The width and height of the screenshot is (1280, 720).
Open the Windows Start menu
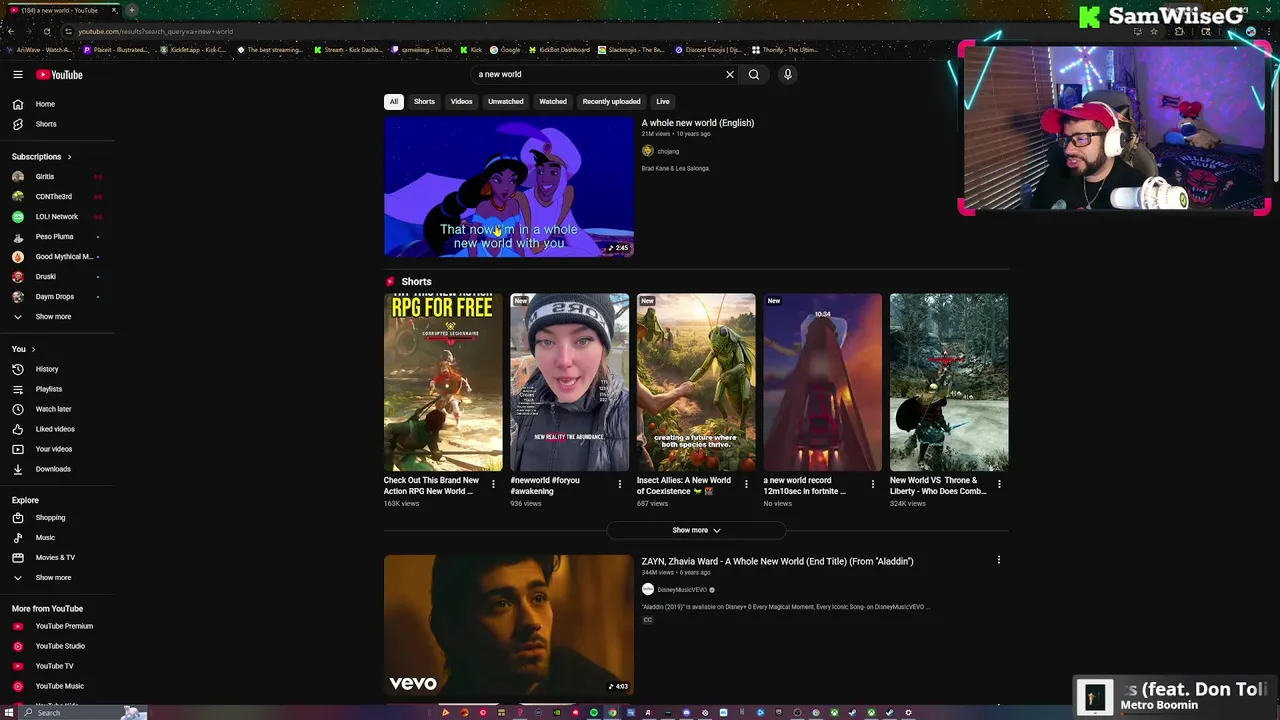coord(9,713)
